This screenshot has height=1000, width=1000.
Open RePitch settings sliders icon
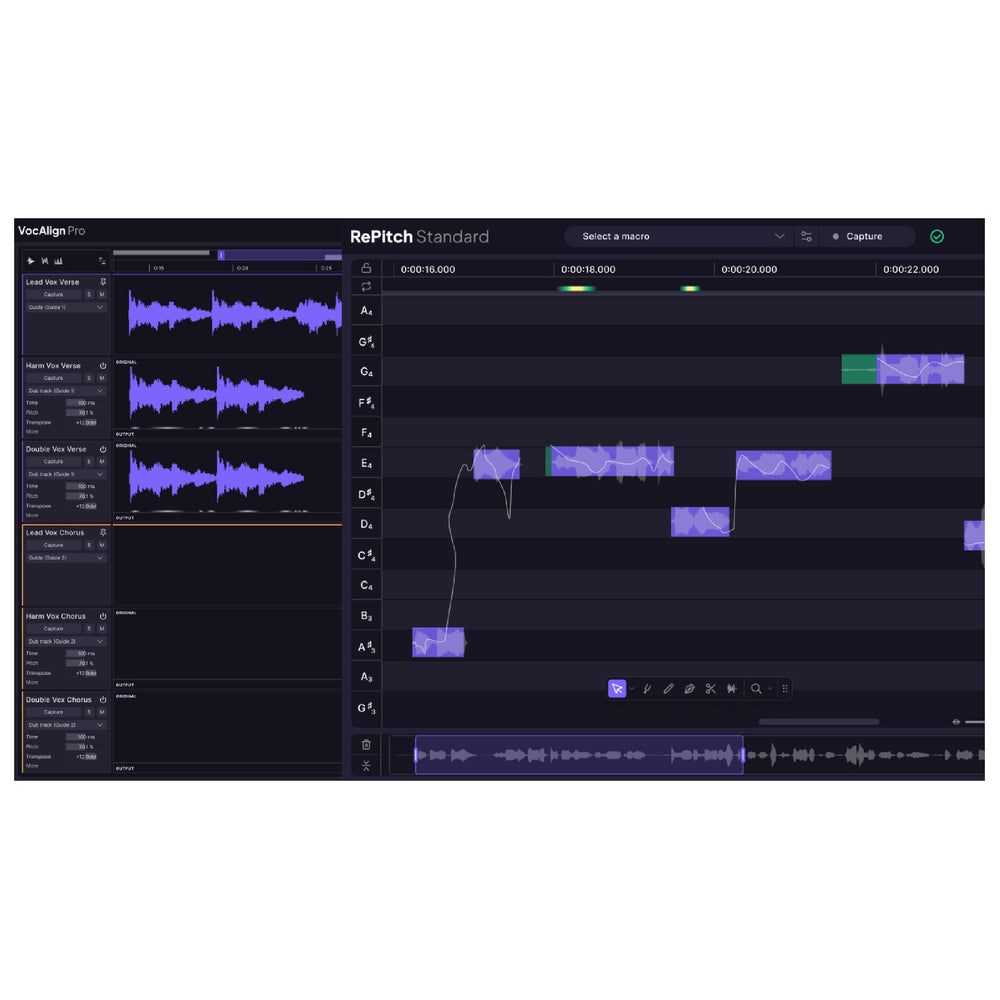point(806,237)
